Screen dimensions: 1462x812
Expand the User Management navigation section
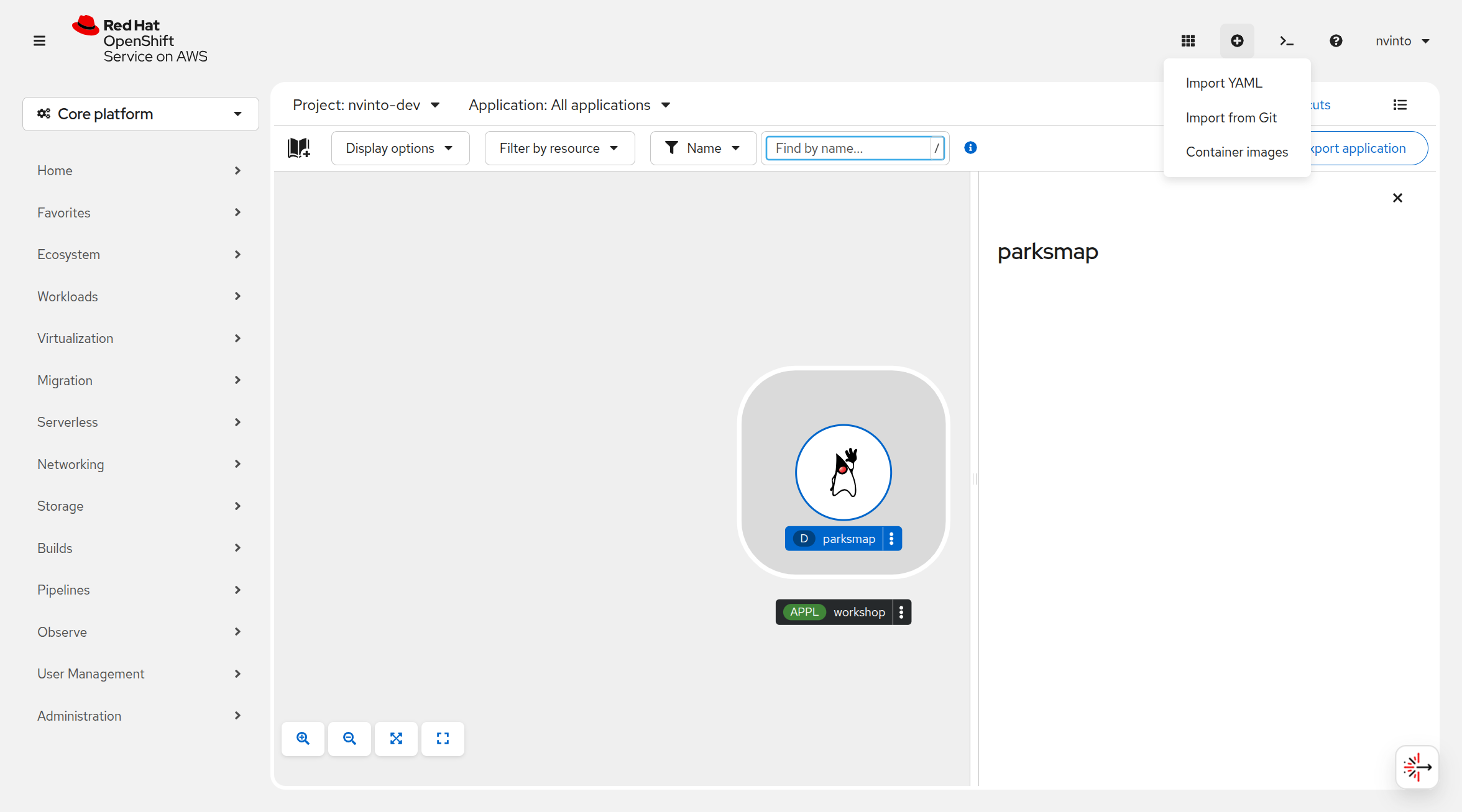[x=139, y=674]
